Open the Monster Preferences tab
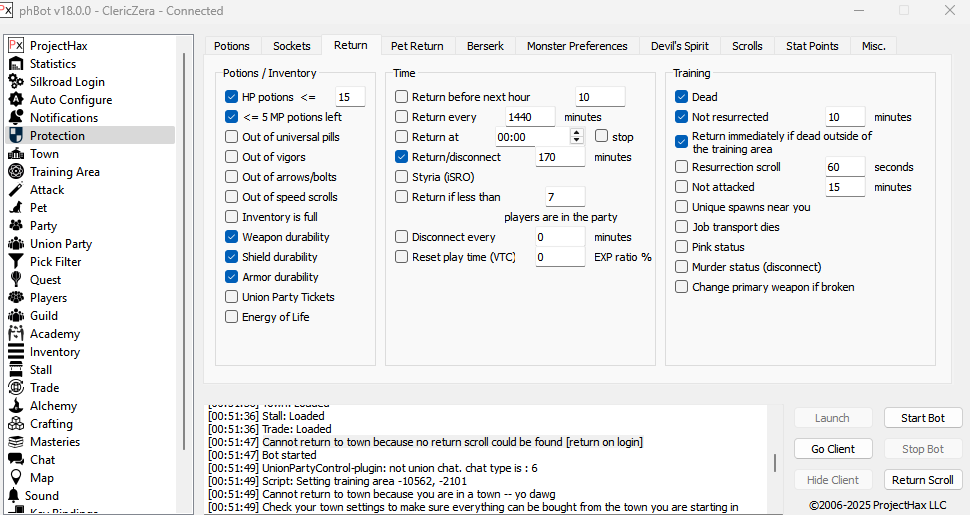The height and width of the screenshot is (515, 970). coord(577,46)
